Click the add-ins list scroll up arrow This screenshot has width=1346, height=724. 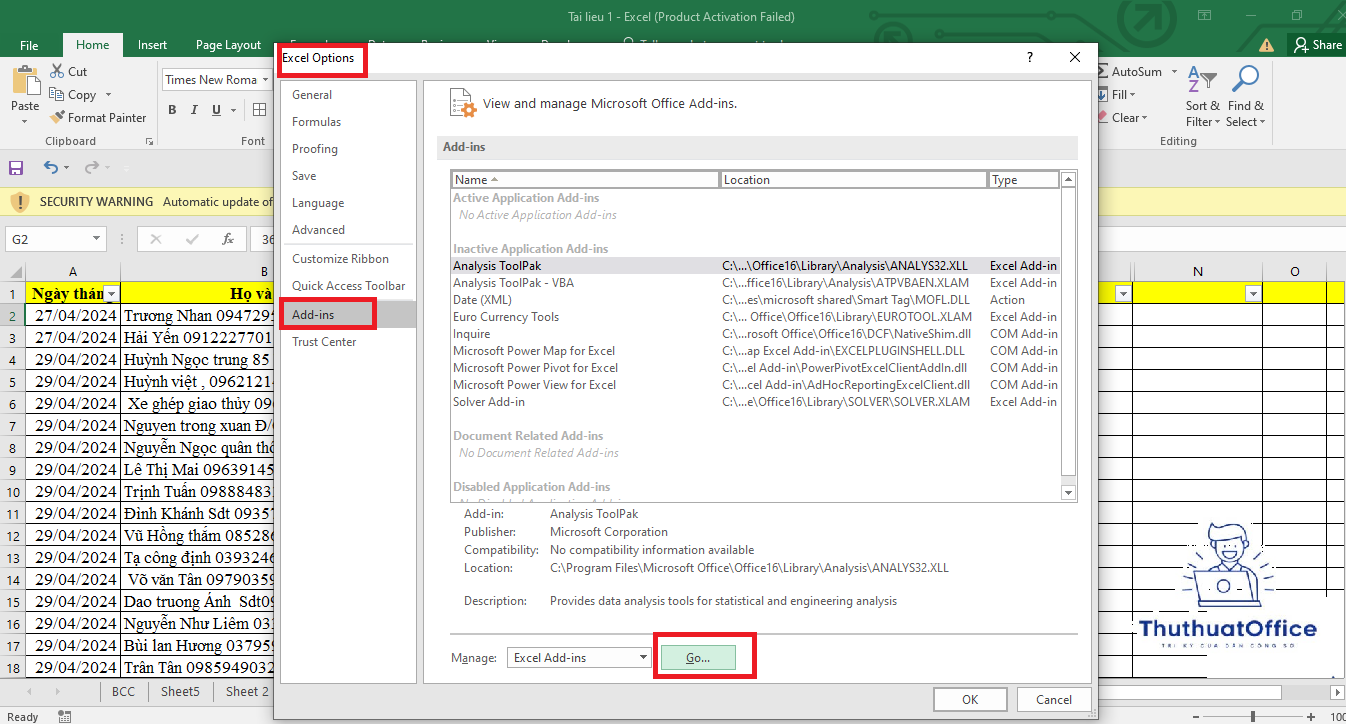click(x=1068, y=179)
